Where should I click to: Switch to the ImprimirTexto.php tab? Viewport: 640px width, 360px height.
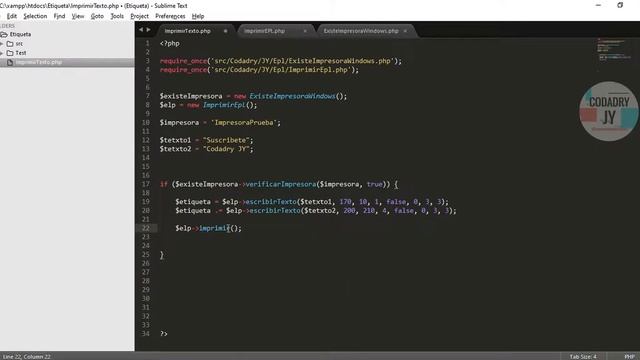click(188, 31)
